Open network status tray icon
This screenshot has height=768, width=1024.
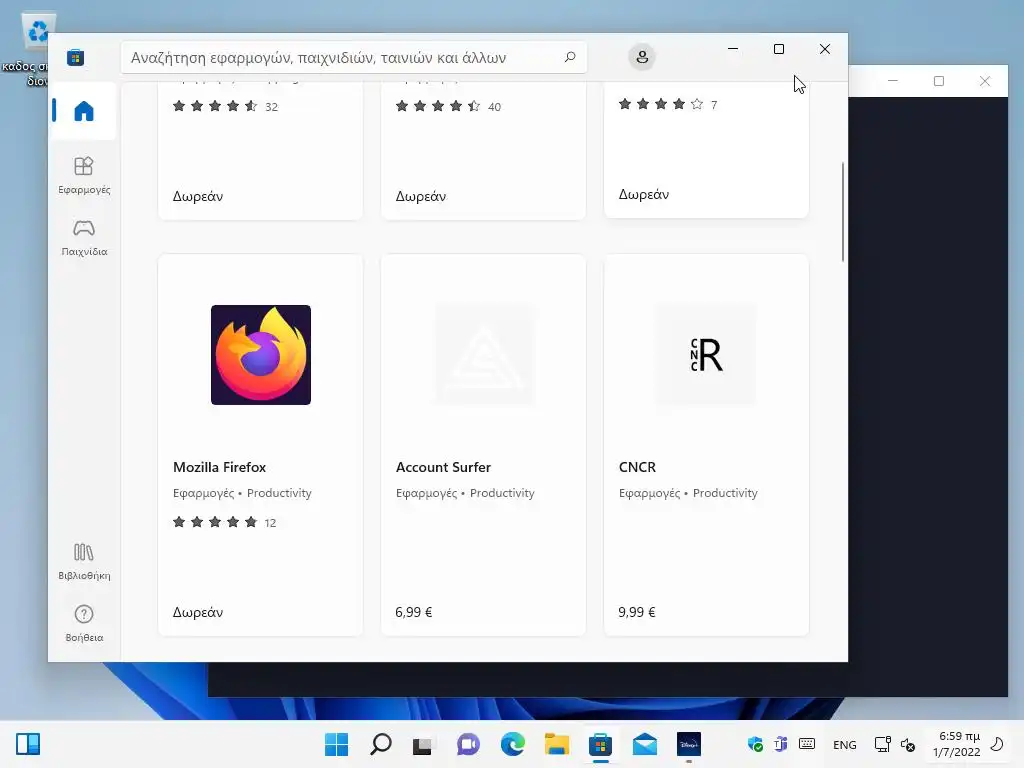[x=882, y=744]
